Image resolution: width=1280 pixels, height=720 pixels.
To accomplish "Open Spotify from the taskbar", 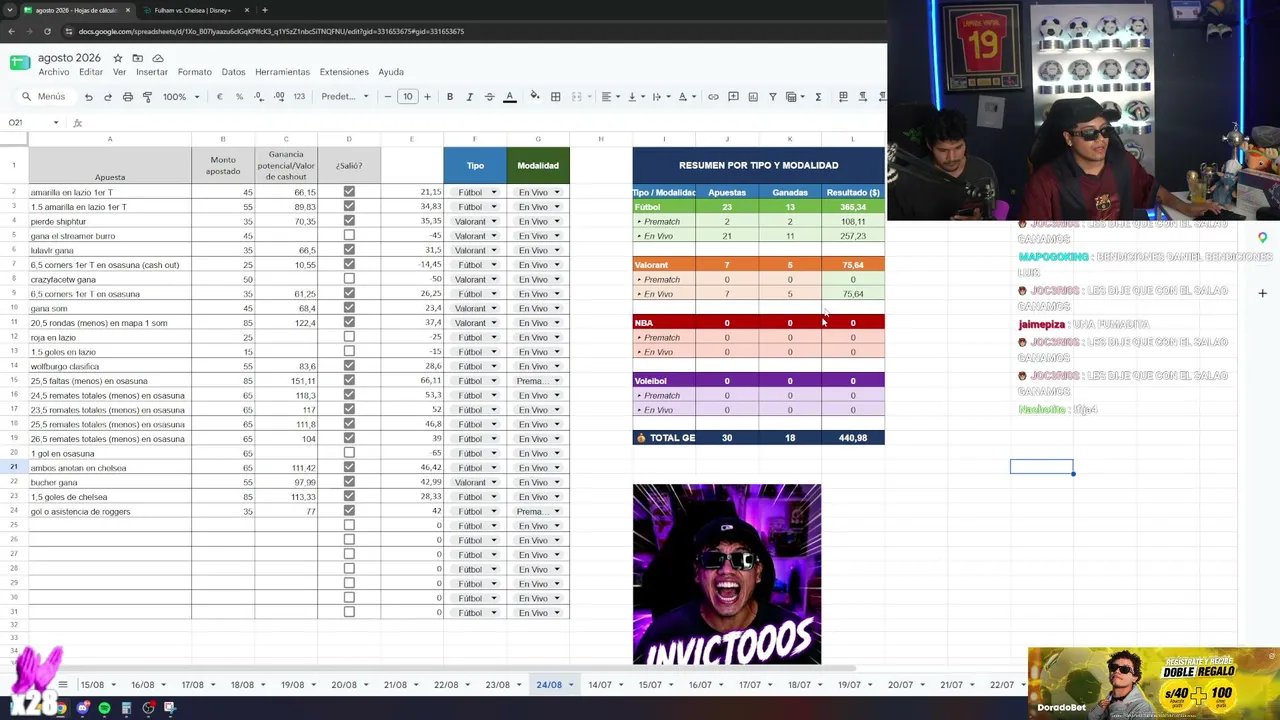I will [104, 708].
